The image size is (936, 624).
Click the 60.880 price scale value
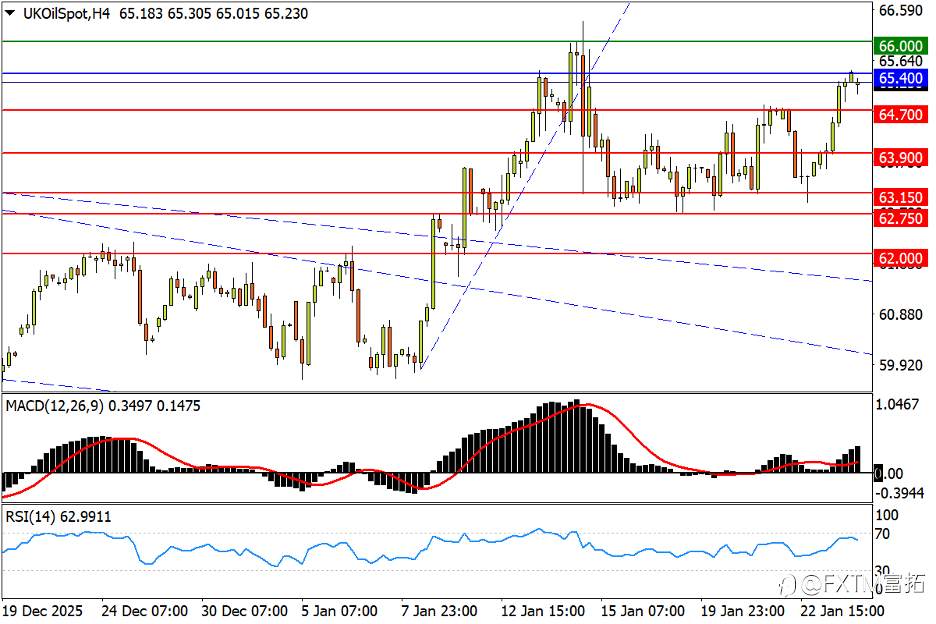901,314
